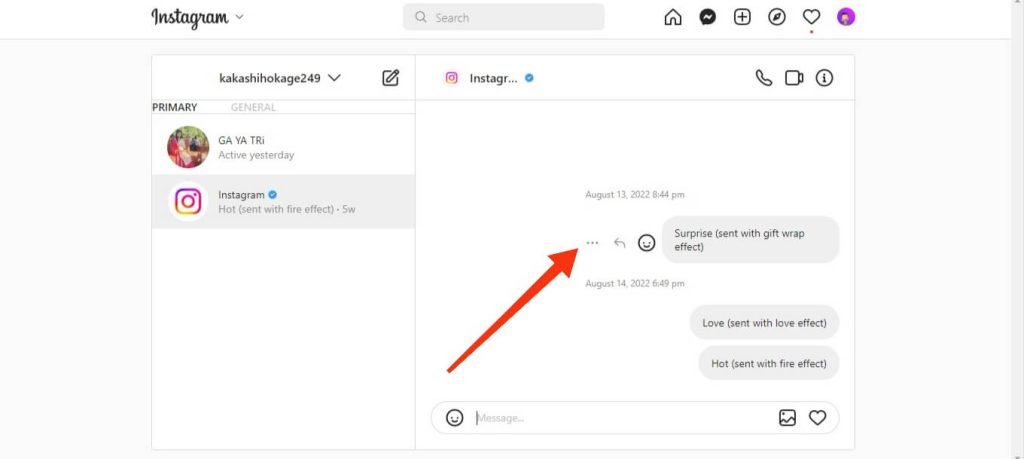Create a new post with plus icon
Screen dimensions: 1024x459
pos(742,18)
